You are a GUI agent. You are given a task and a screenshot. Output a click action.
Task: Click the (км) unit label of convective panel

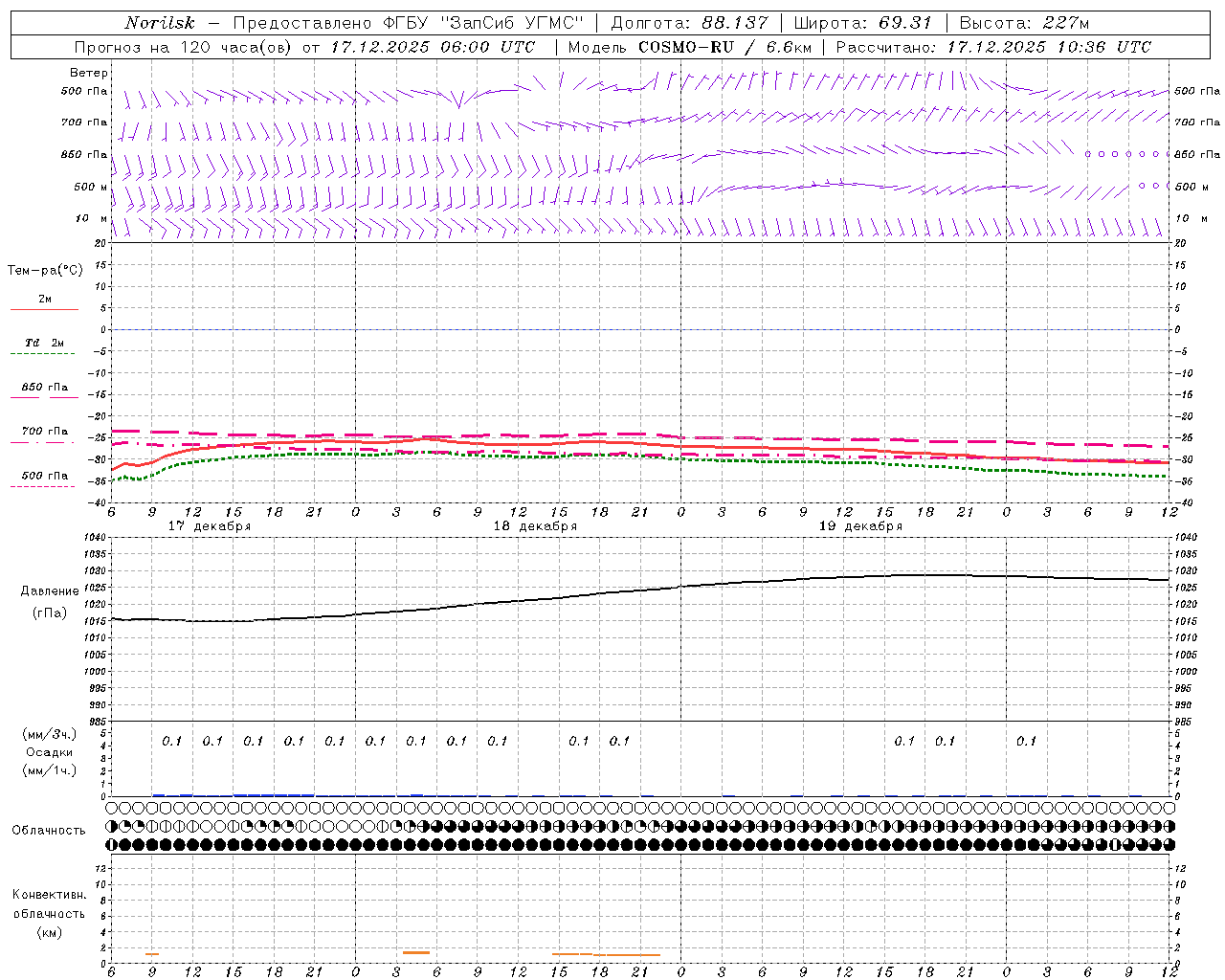coord(49,932)
